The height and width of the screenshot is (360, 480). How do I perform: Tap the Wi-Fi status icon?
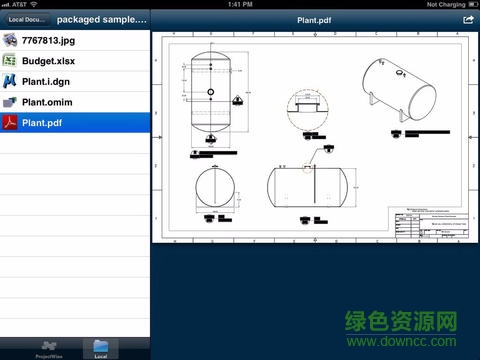coord(34,4)
